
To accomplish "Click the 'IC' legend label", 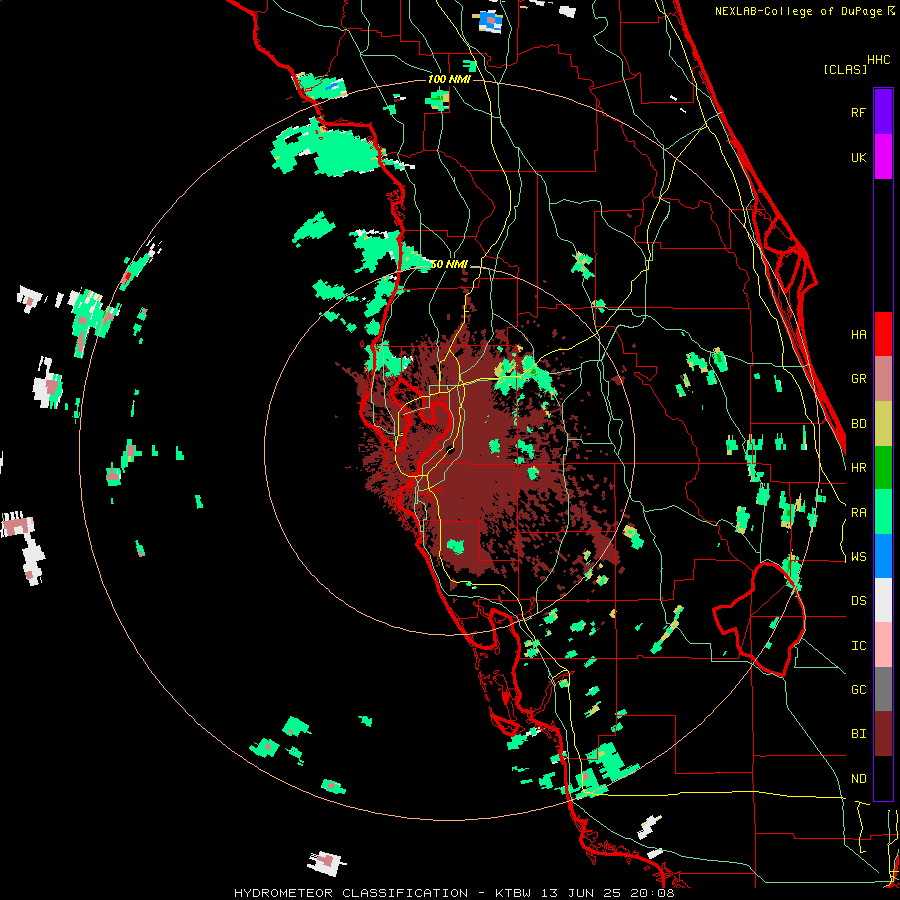I will click(x=858, y=646).
